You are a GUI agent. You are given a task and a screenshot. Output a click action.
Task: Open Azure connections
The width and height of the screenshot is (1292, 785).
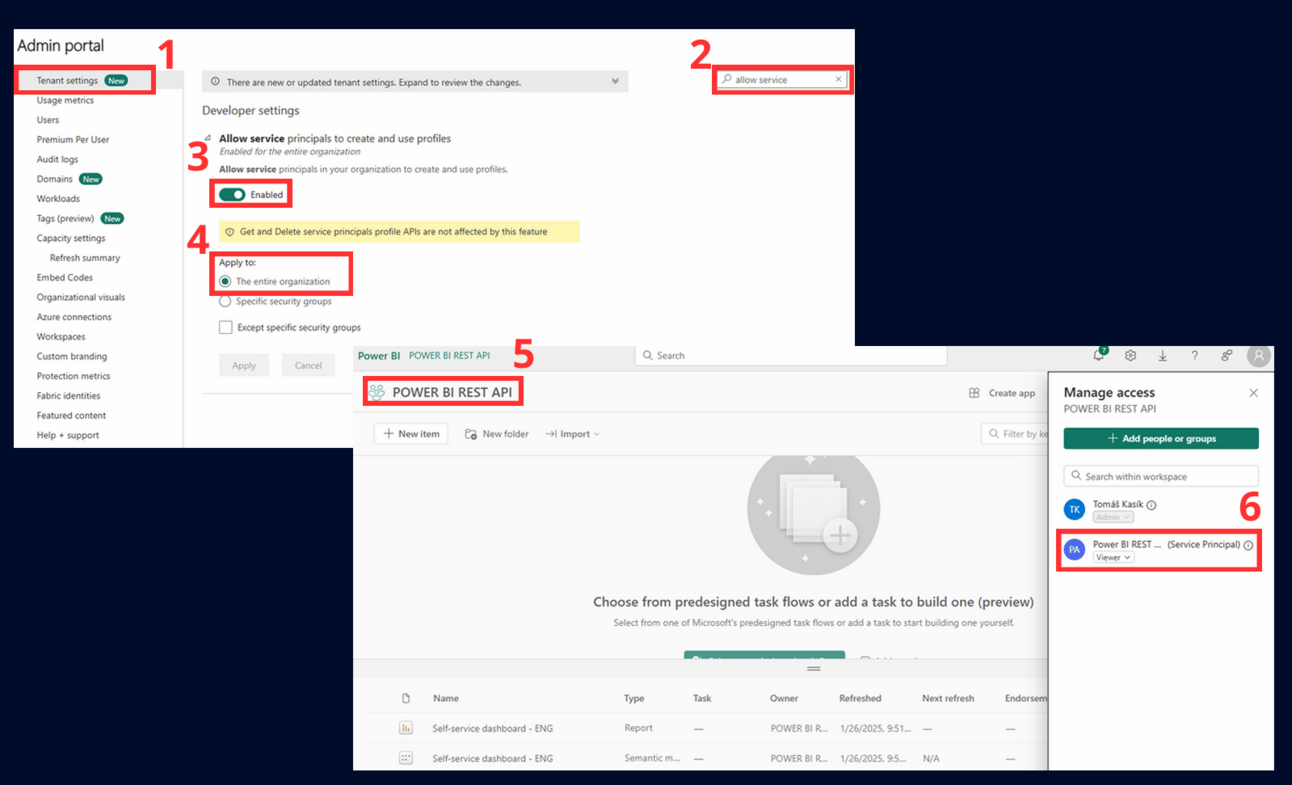click(74, 317)
